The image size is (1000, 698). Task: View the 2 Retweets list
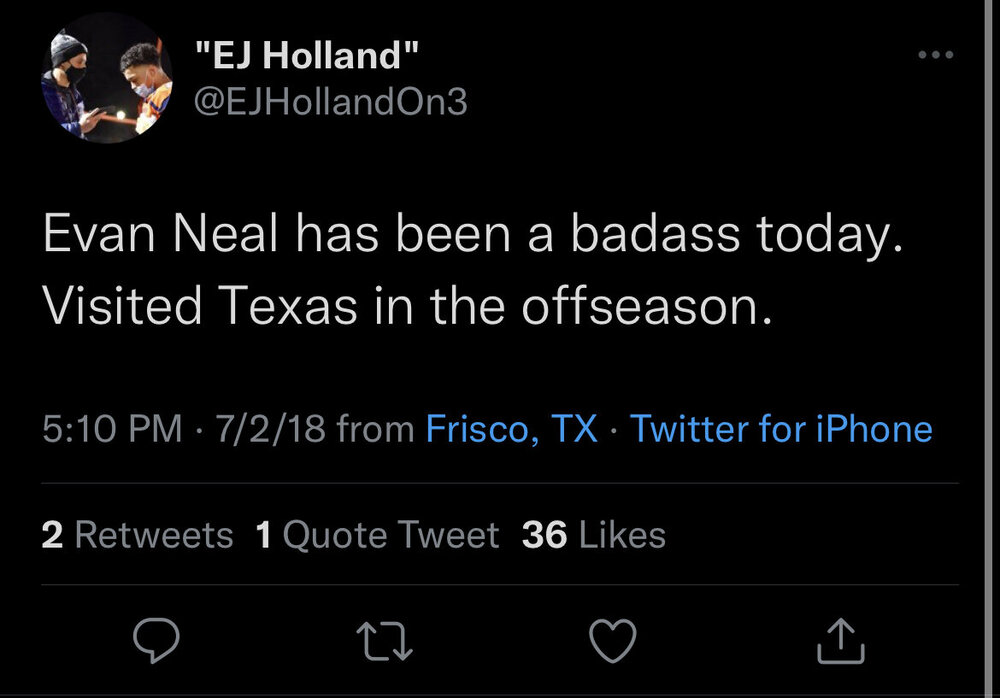click(137, 535)
